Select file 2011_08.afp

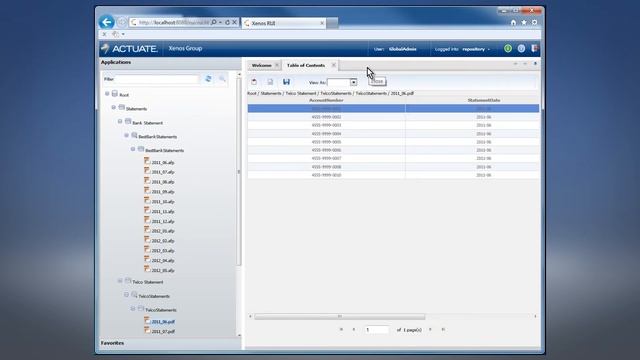(x=163, y=182)
